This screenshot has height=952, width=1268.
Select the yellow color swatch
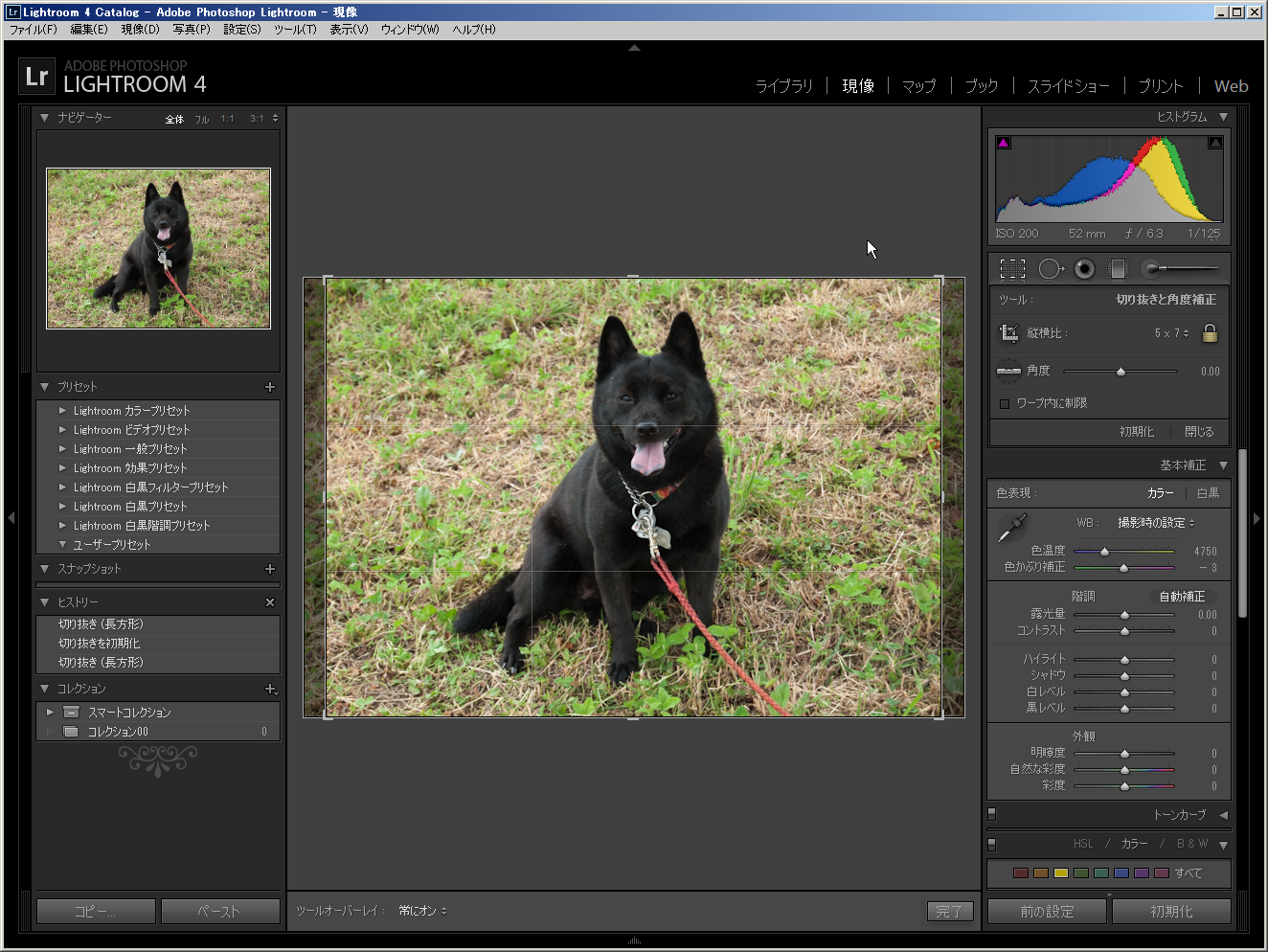point(1060,873)
